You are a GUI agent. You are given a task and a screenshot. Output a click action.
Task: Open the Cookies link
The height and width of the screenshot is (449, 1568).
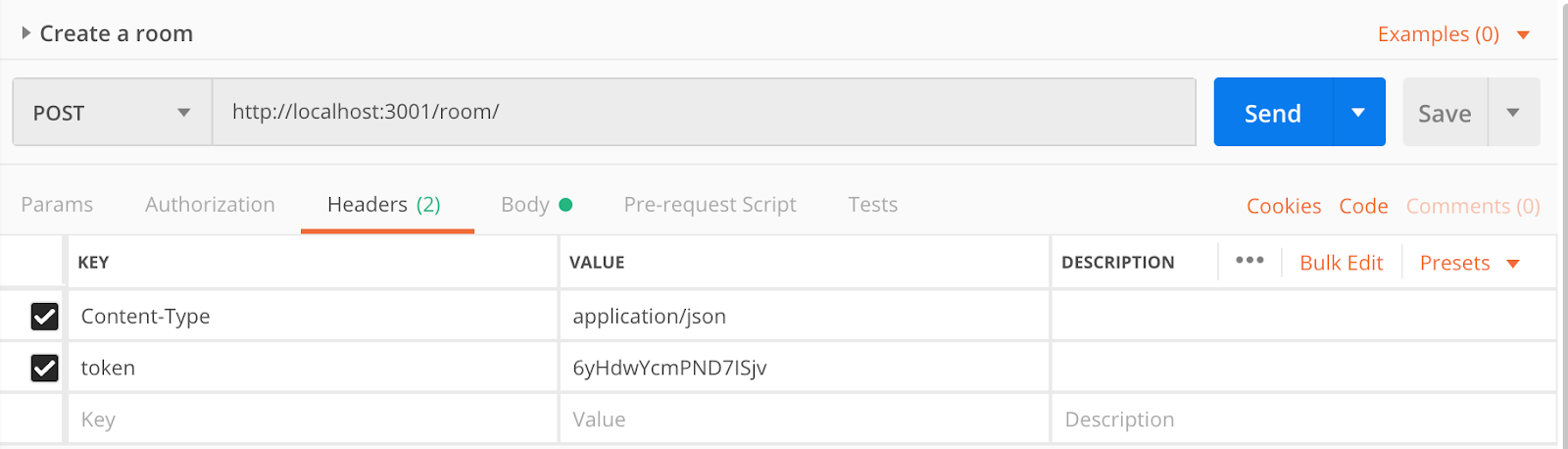1284,206
